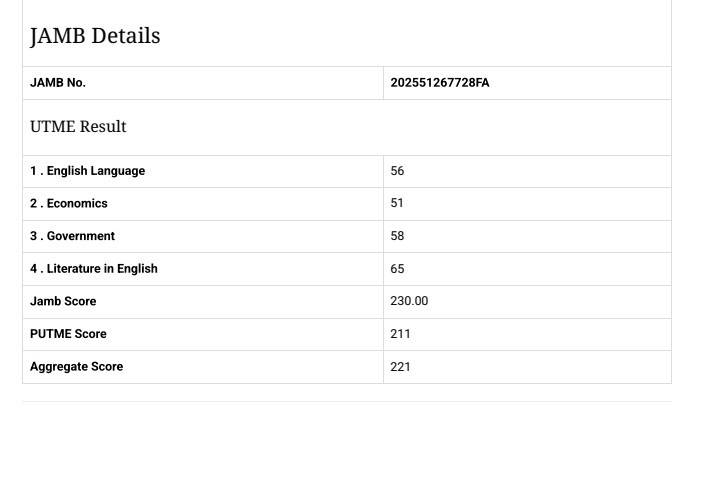Click the PUTME Score label
The image size is (720, 497).
[68, 334]
